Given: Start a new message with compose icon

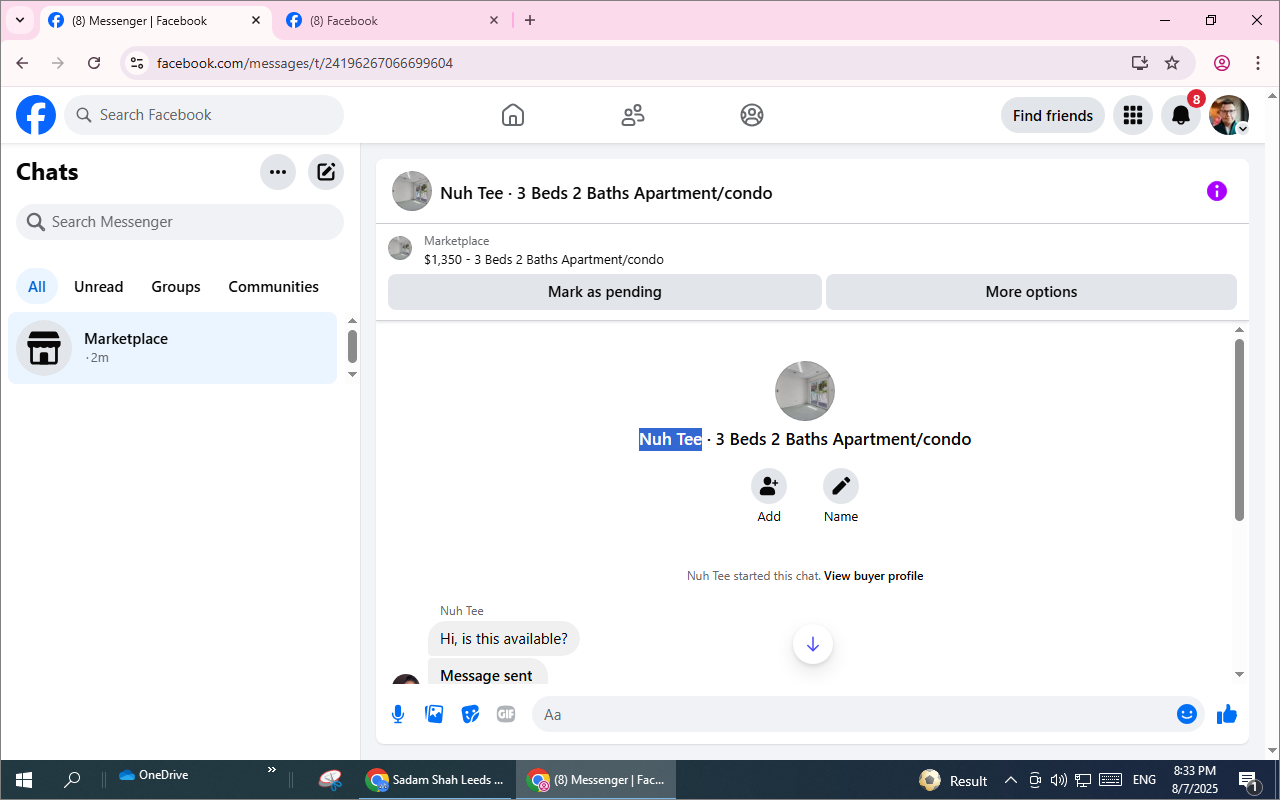Looking at the screenshot, I should click(326, 172).
